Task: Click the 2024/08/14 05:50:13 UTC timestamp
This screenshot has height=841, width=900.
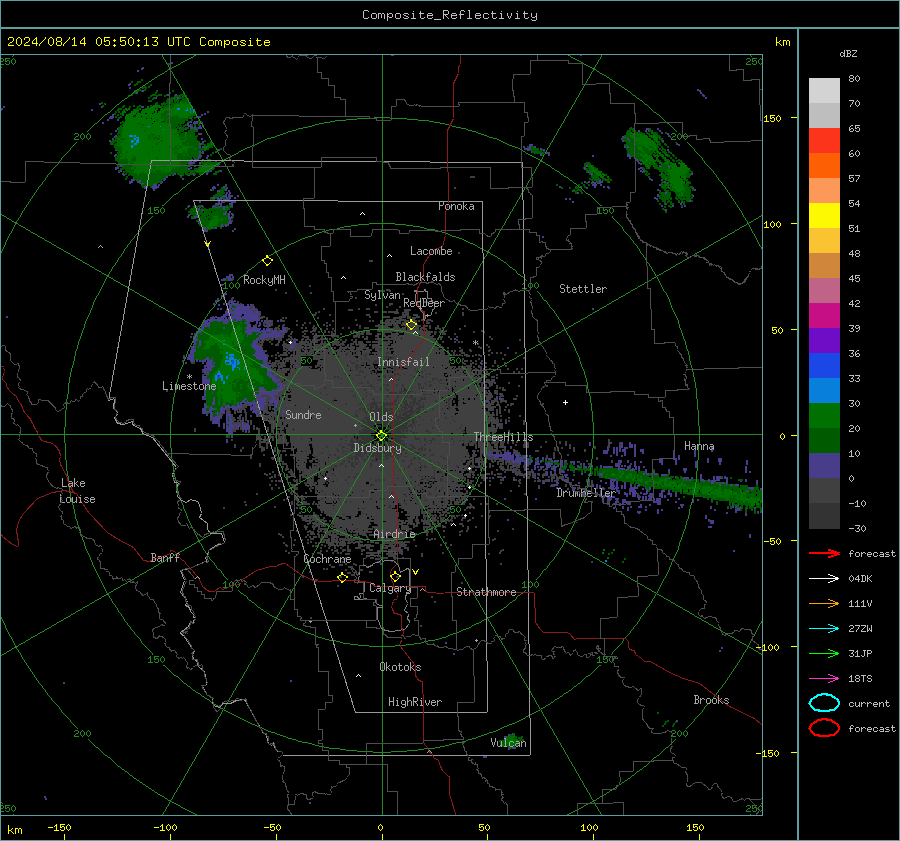Action: [x=99, y=42]
